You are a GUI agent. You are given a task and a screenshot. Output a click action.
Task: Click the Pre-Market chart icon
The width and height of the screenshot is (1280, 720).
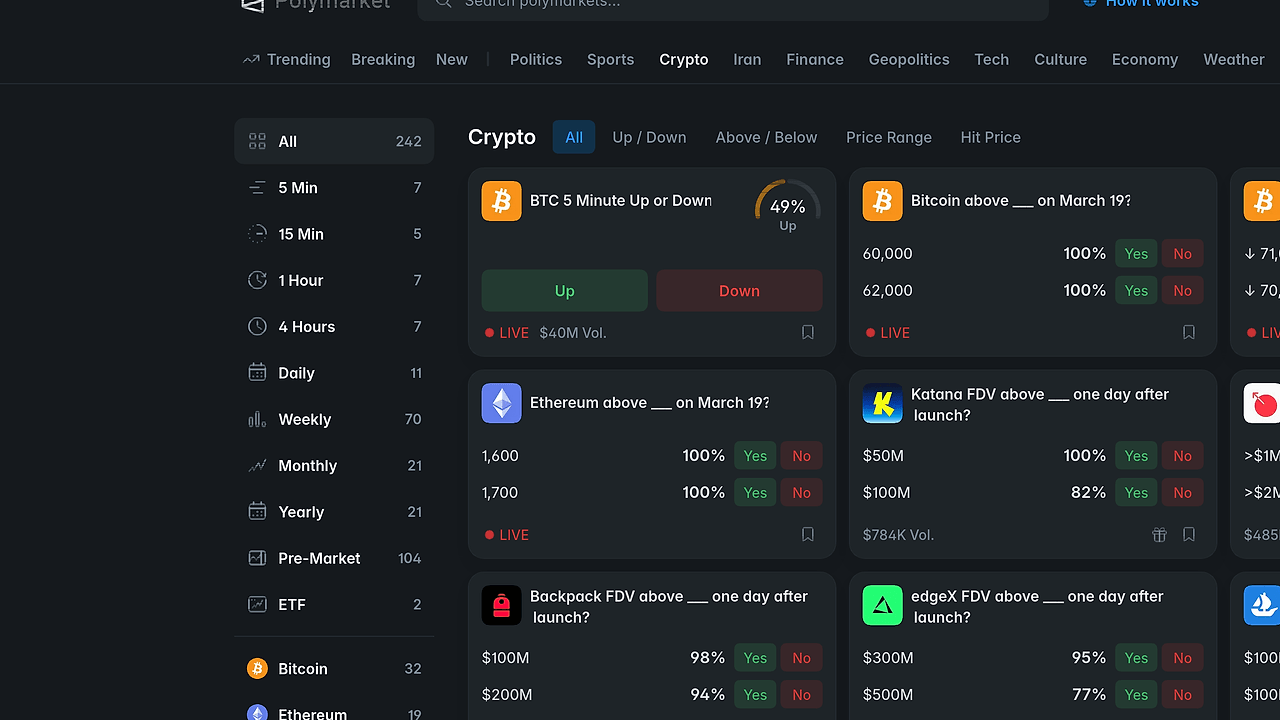click(x=257, y=558)
